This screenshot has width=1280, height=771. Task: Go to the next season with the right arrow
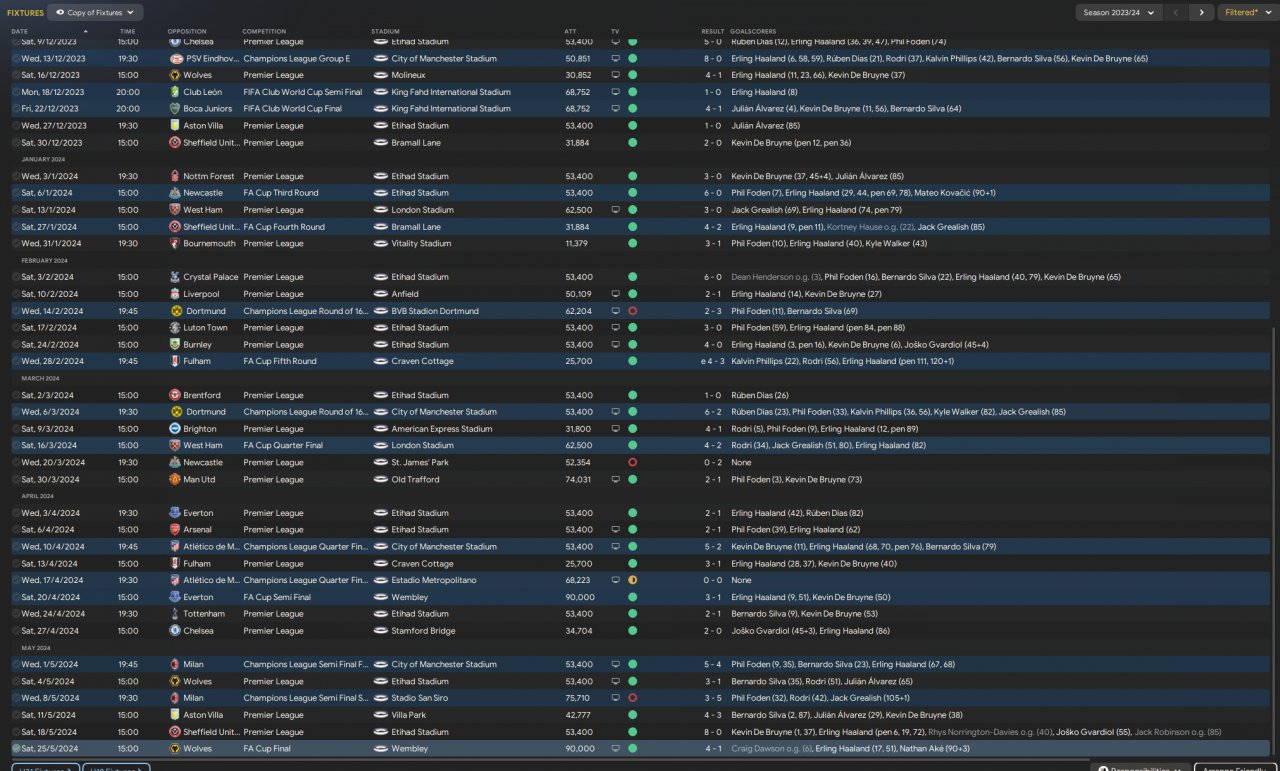(1201, 13)
